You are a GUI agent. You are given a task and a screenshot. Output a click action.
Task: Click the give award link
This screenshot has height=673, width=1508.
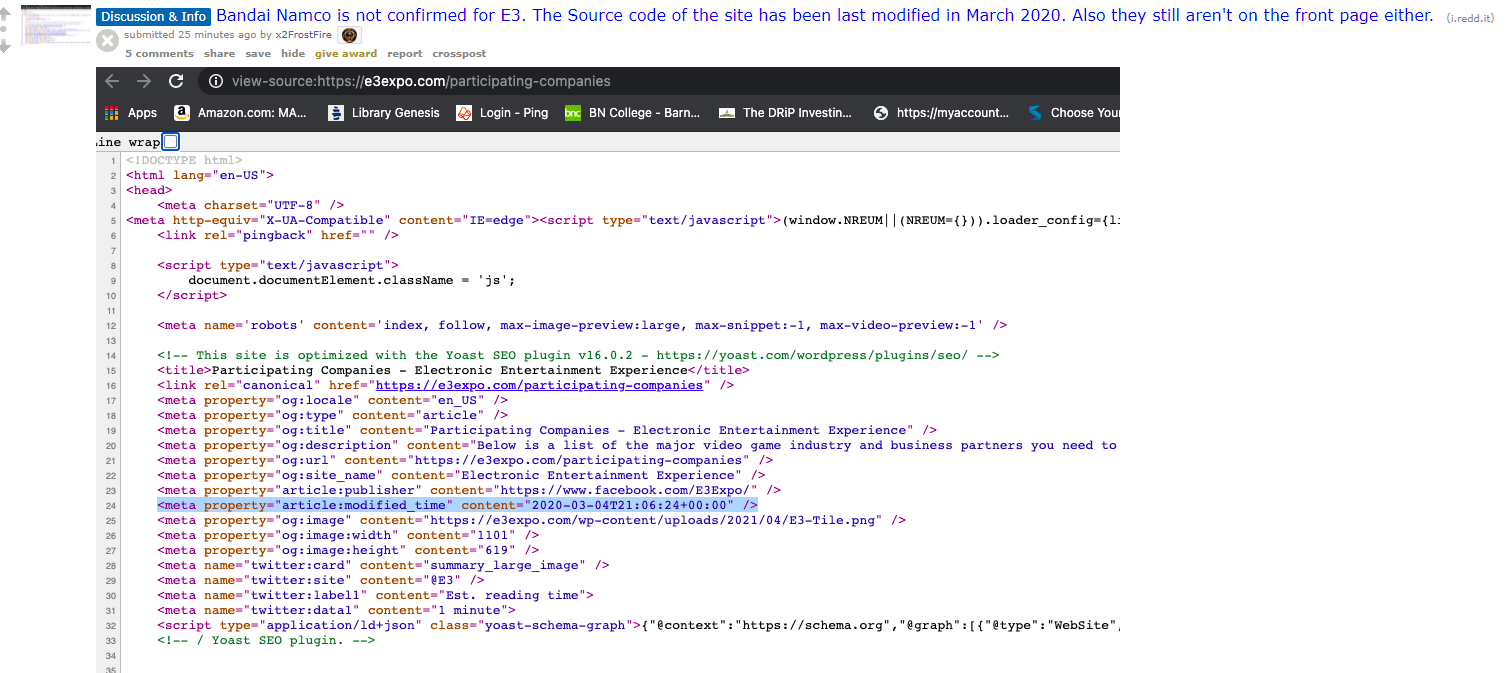coord(346,54)
